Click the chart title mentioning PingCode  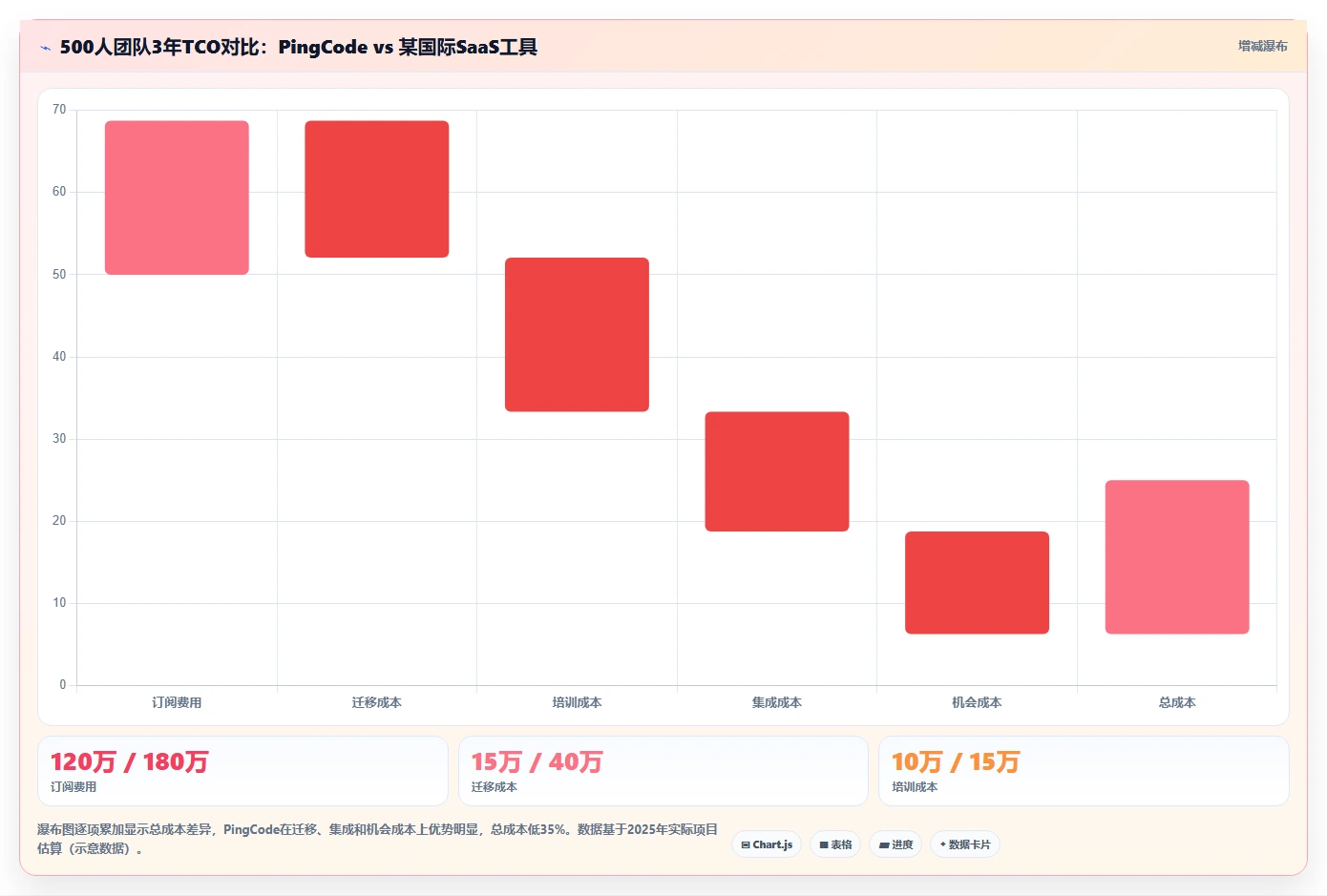(x=299, y=47)
